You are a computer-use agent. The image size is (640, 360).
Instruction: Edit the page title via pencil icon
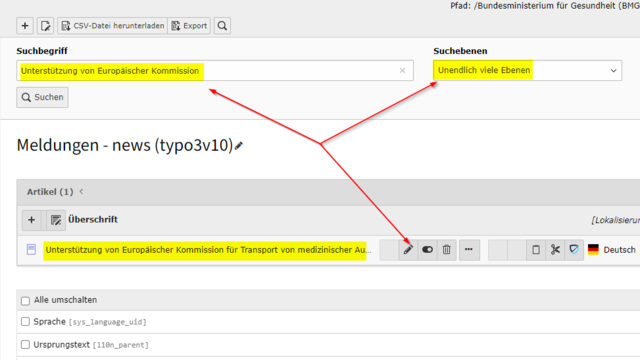point(239,146)
